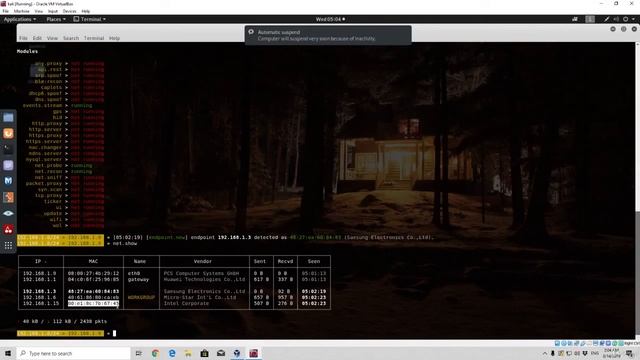Open Mail app from Windows taskbar
This screenshot has height=360, width=640.
pyautogui.click(x=221, y=353)
